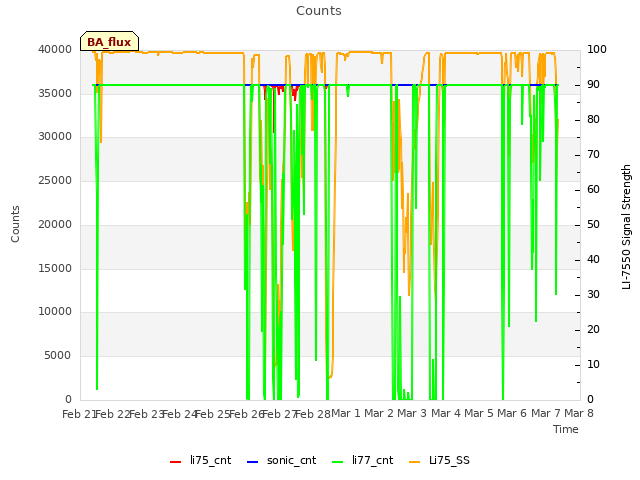Click the 60 signal strength tick label
This screenshot has width=640, height=480.
[x=593, y=189]
